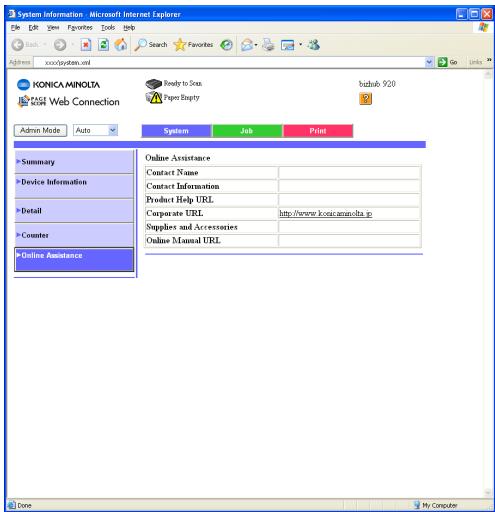Open the Mail icon dropdown arrow

256,45
